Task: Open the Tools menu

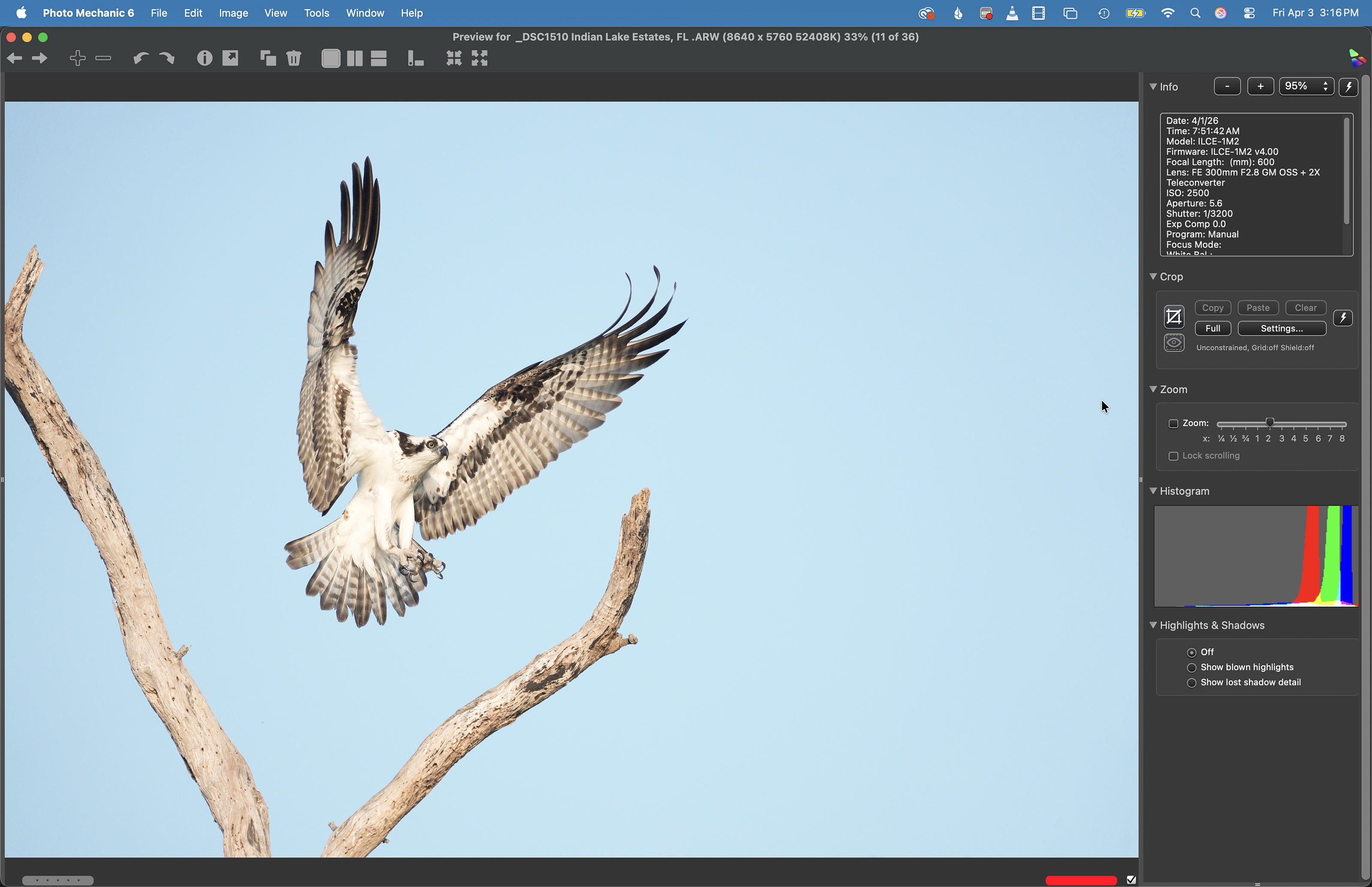Action: 316,13
